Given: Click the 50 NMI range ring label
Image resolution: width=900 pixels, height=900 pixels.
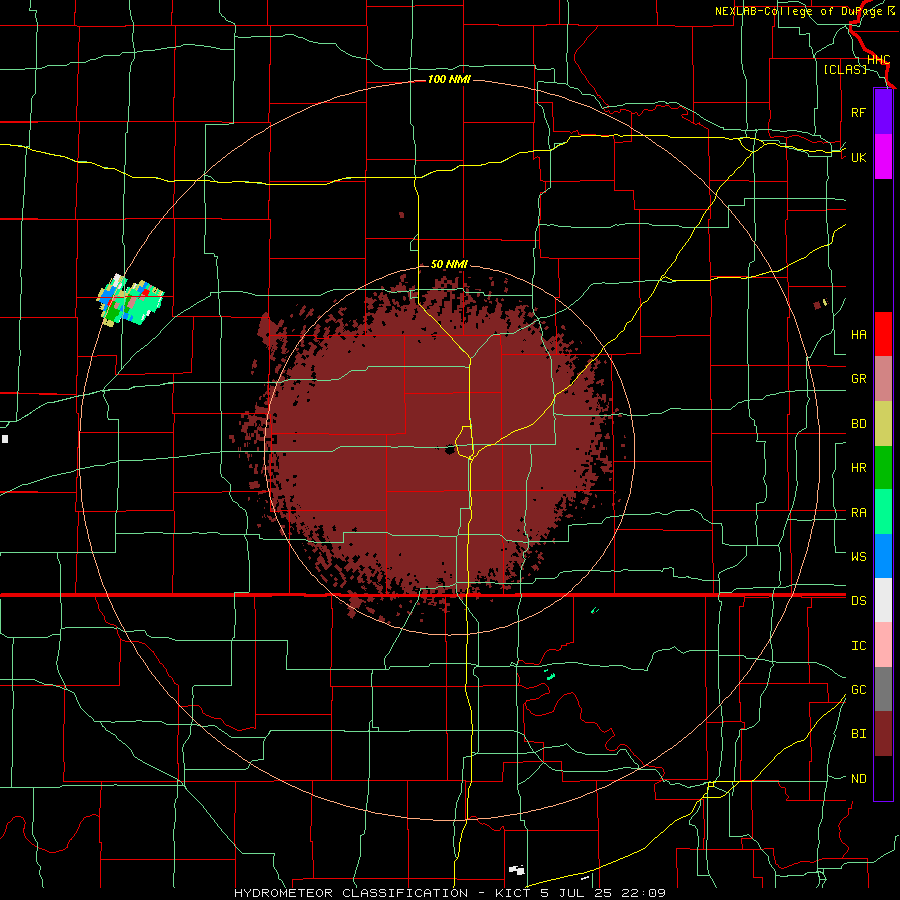Looking at the screenshot, I should [x=449, y=265].
